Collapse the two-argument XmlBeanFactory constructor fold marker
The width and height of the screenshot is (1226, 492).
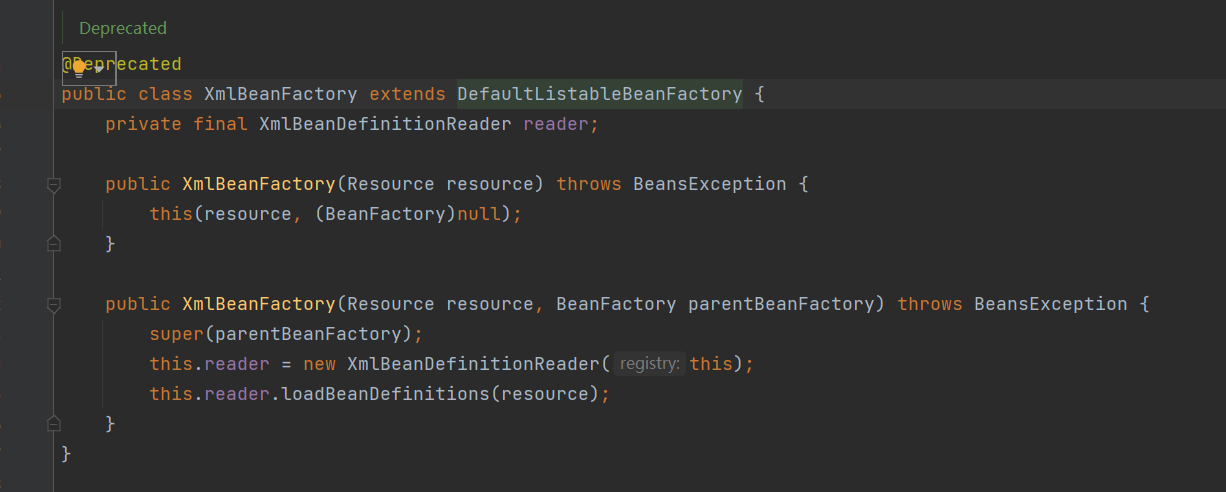click(x=54, y=304)
